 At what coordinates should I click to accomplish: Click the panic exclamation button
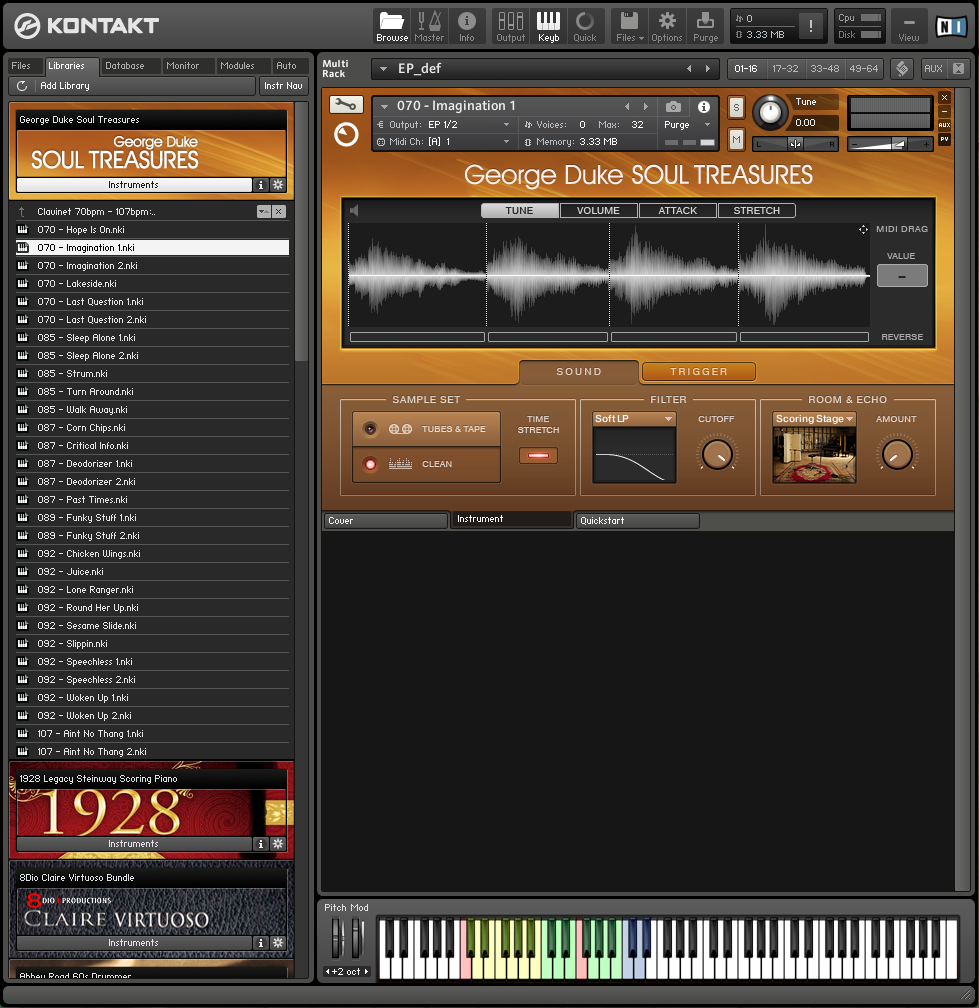[x=811, y=26]
